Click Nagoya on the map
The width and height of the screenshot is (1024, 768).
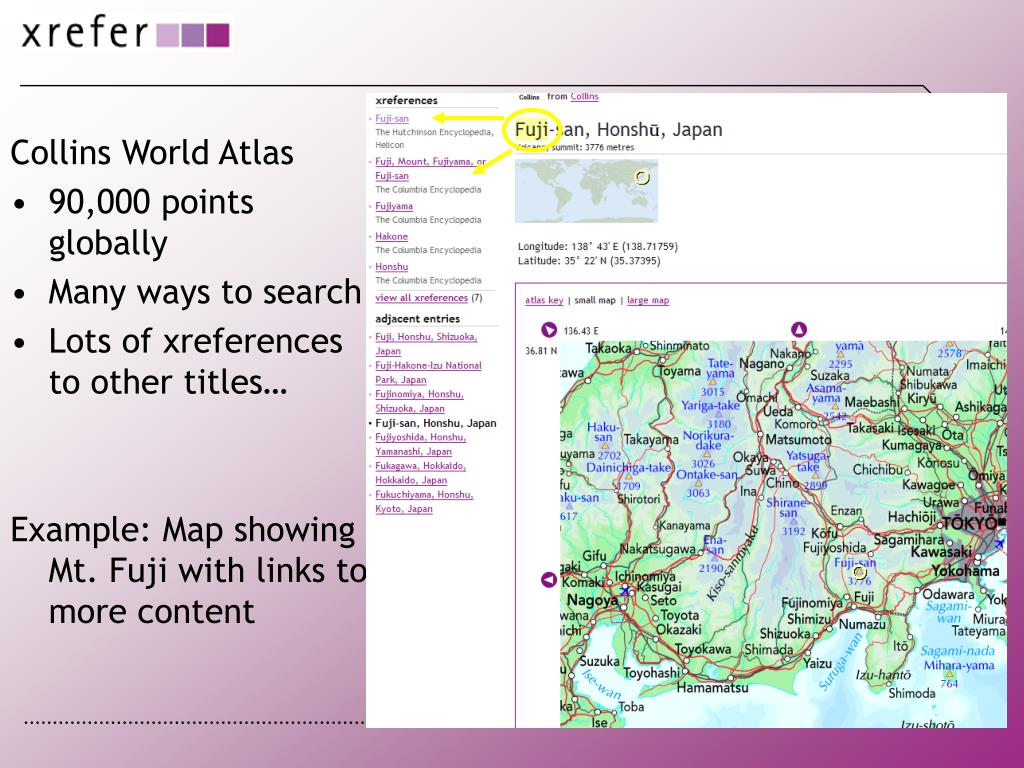pyautogui.click(x=592, y=600)
